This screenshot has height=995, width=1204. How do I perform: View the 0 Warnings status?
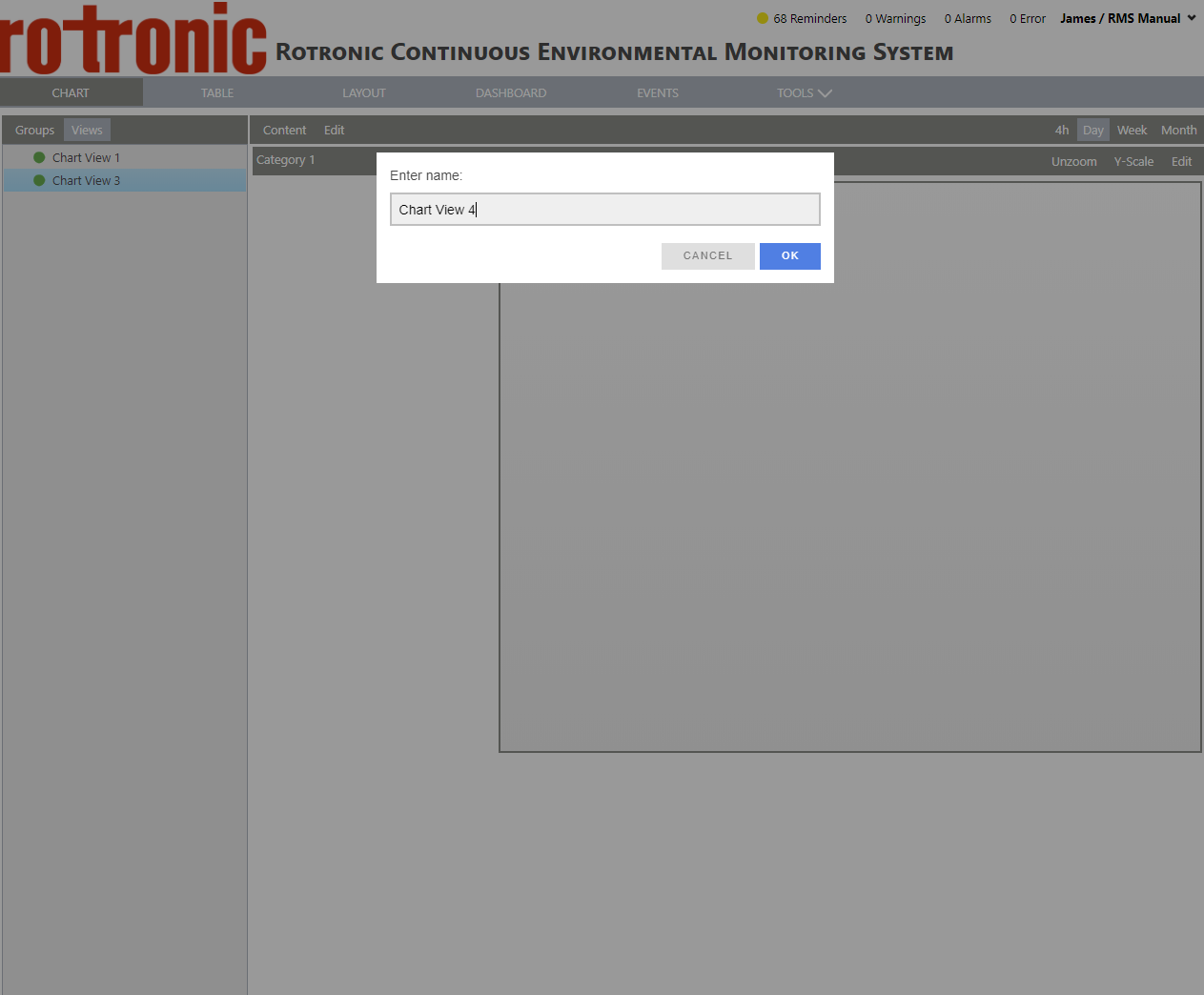[x=895, y=18]
